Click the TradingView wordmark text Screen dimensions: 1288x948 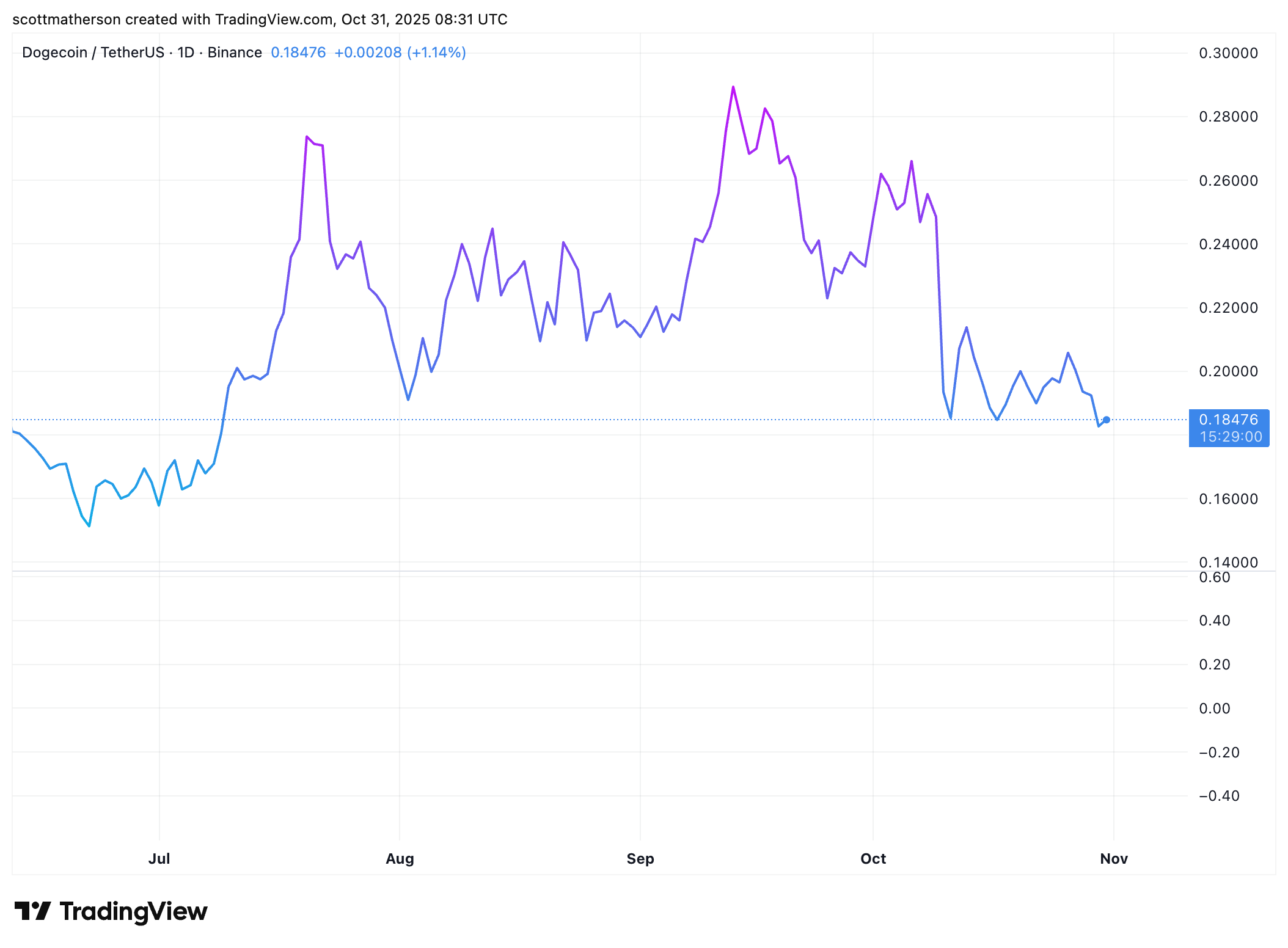point(133,911)
